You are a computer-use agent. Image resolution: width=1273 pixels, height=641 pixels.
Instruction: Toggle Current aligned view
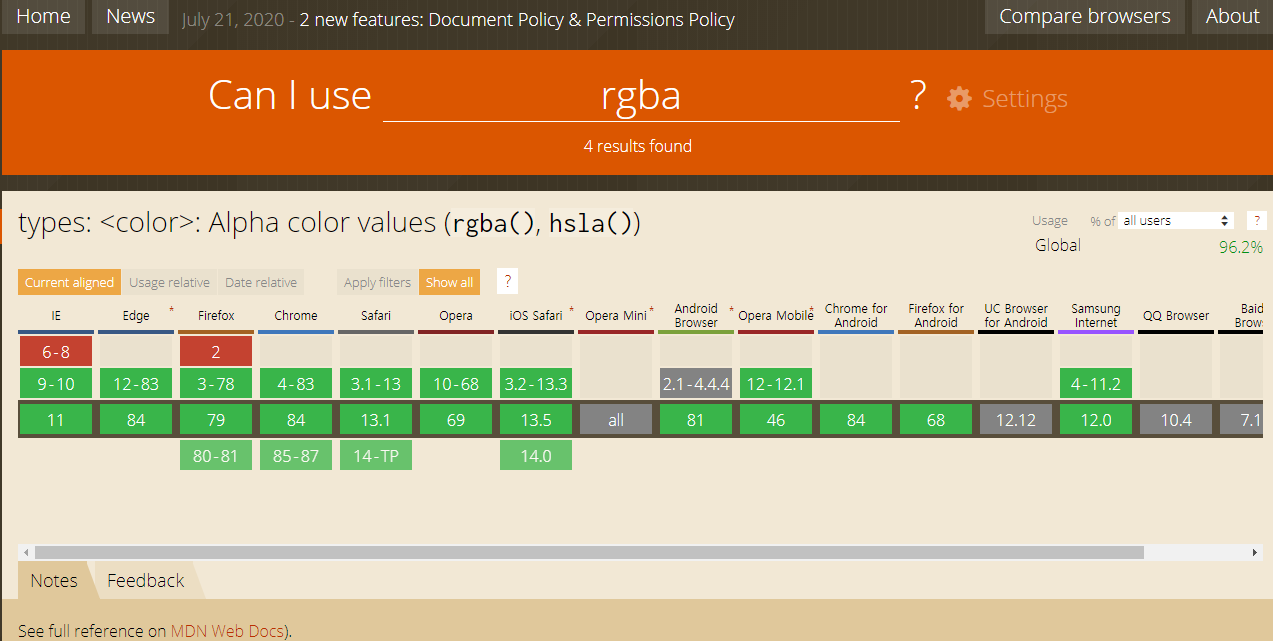click(x=69, y=282)
